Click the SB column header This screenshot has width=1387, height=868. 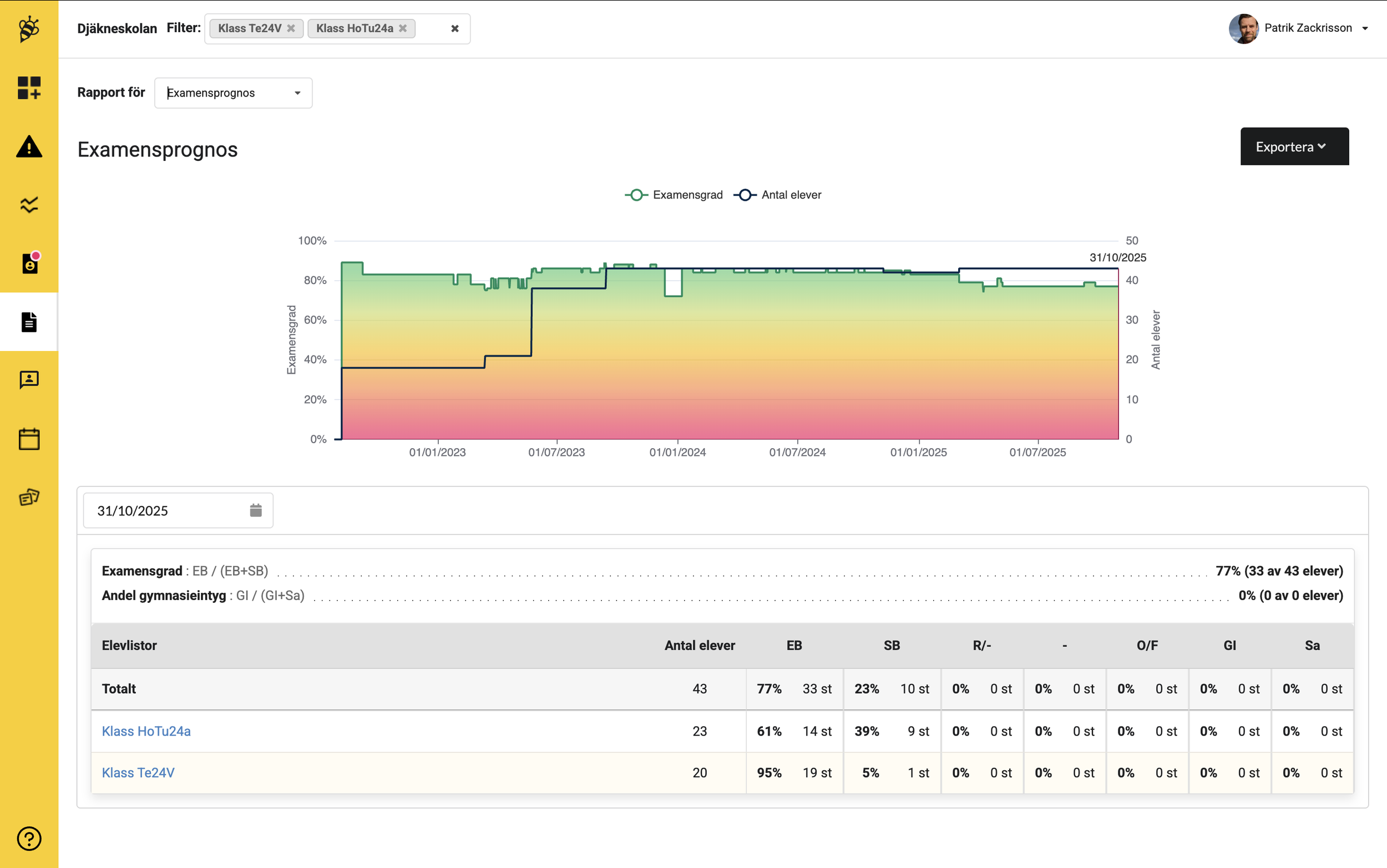(892, 645)
